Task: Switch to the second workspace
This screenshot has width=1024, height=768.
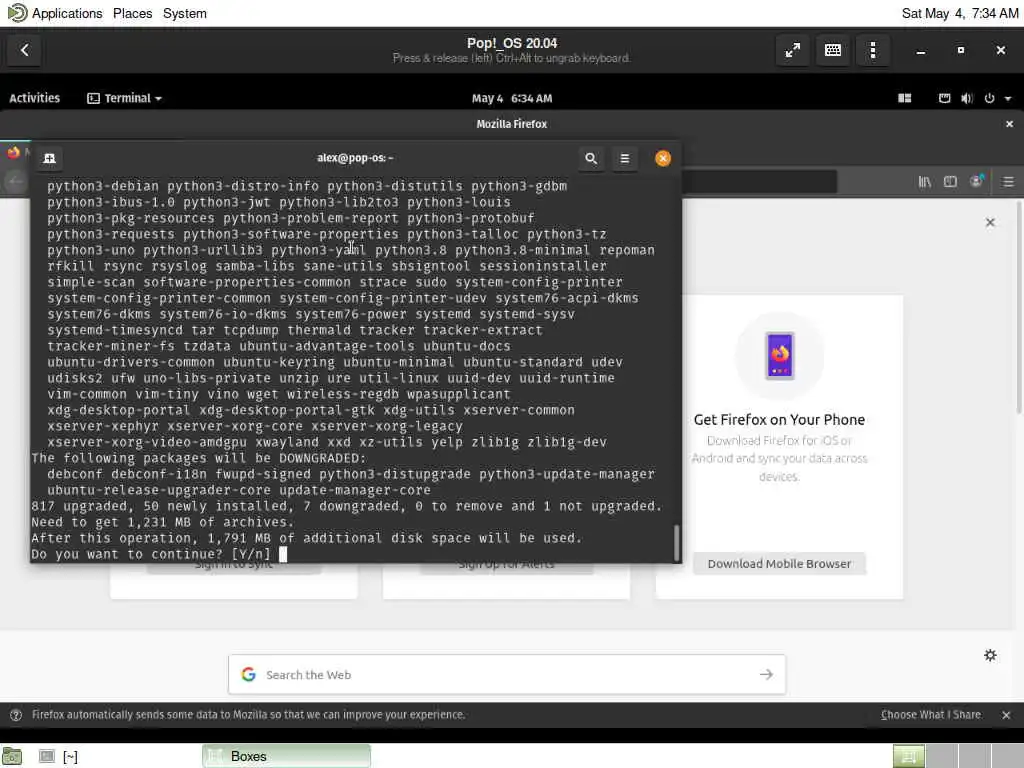Action: pos(942,756)
